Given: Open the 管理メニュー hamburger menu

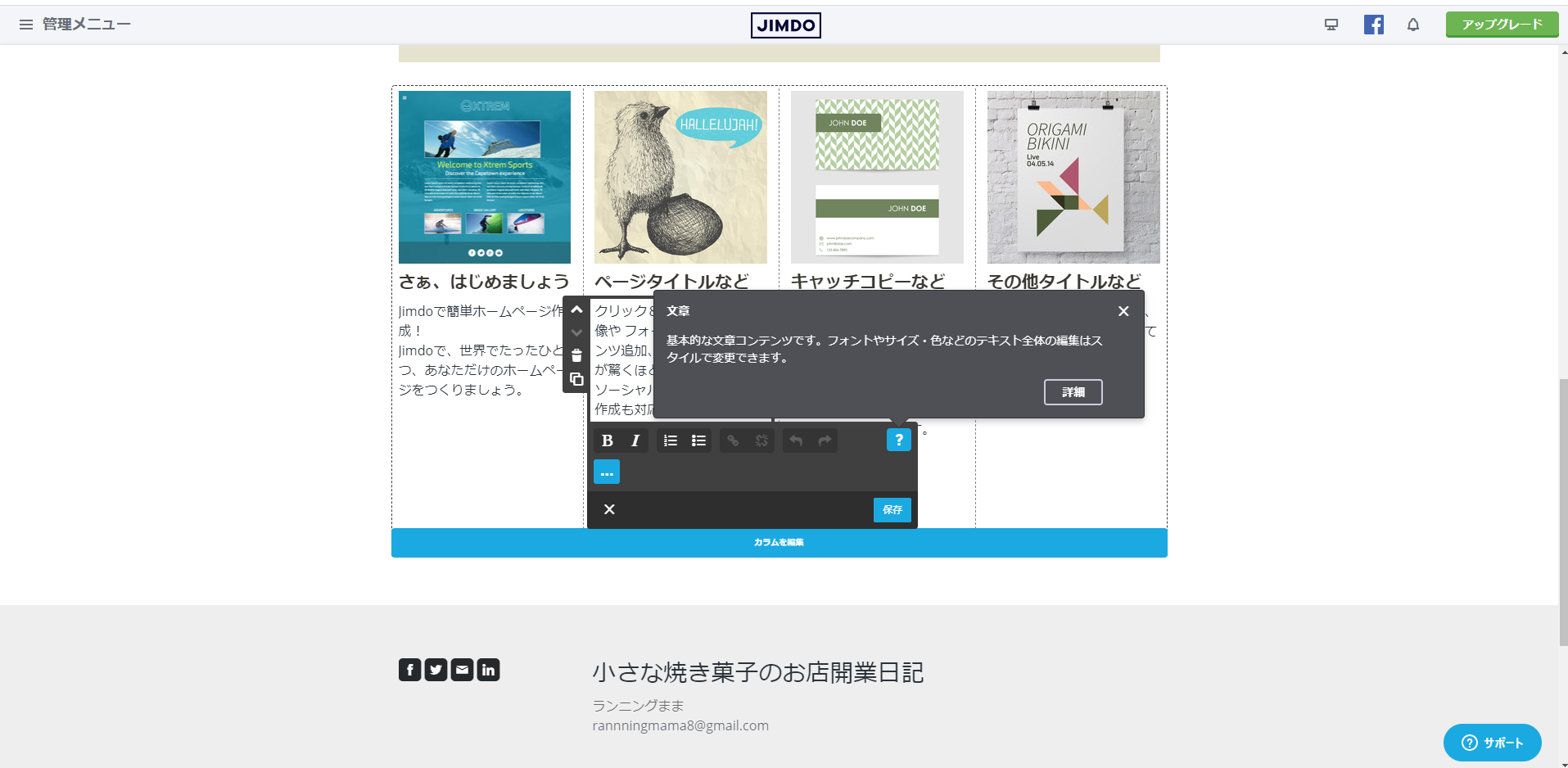Looking at the screenshot, I should 26,25.
